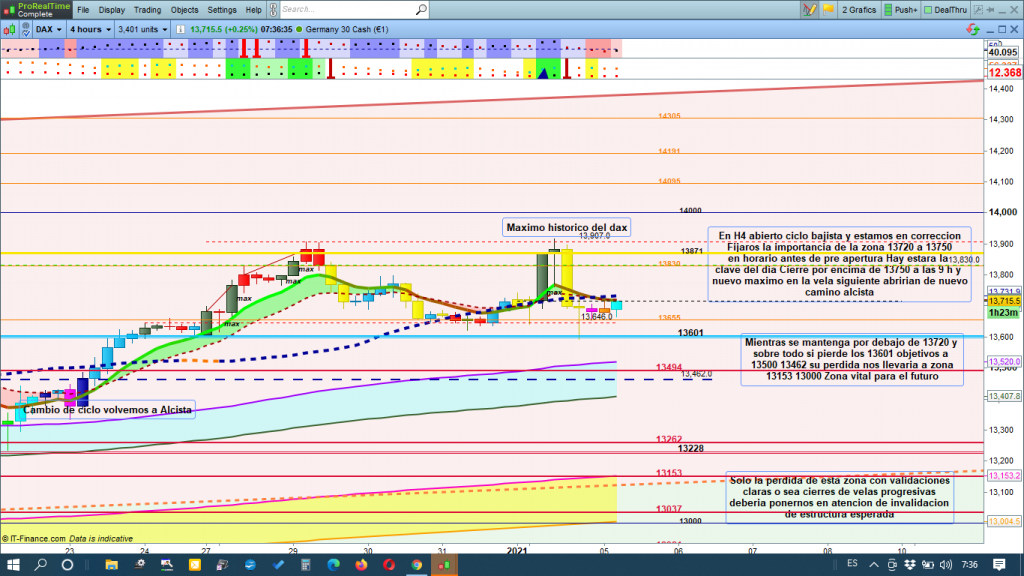Select the orange 13,153.2 price label
The height and width of the screenshot is (576, 1024).
tap(1003, 476)
